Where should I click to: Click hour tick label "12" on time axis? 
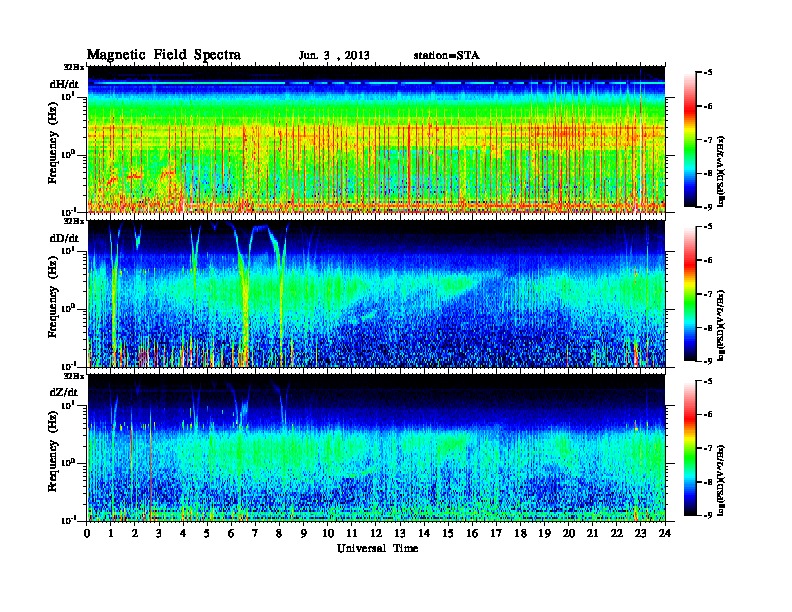point(376,533)
